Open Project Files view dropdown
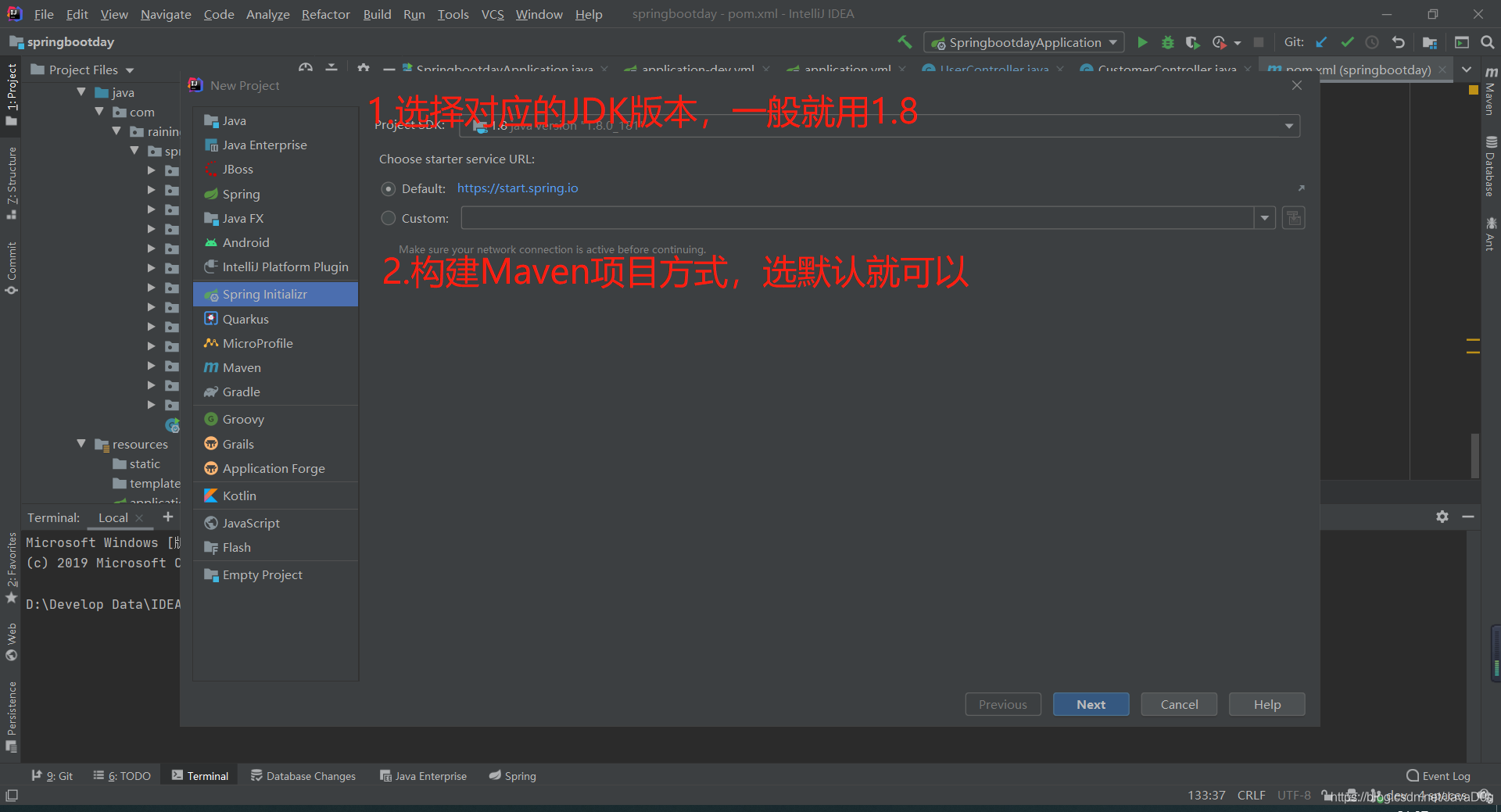Screen dimensions: 1501x812 [x=83, y=70]
